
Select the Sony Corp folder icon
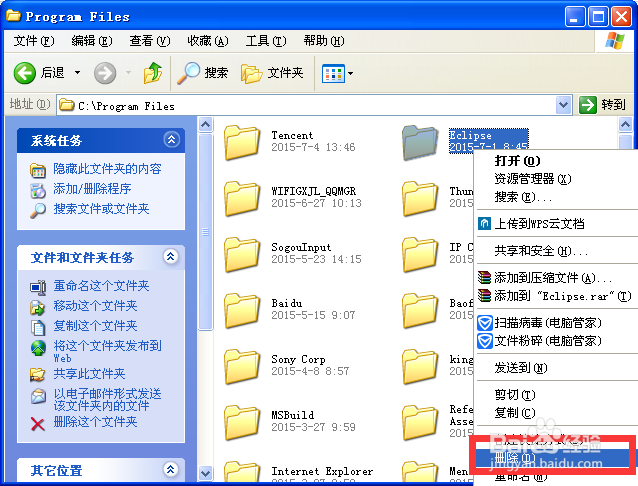pos(242,366)
